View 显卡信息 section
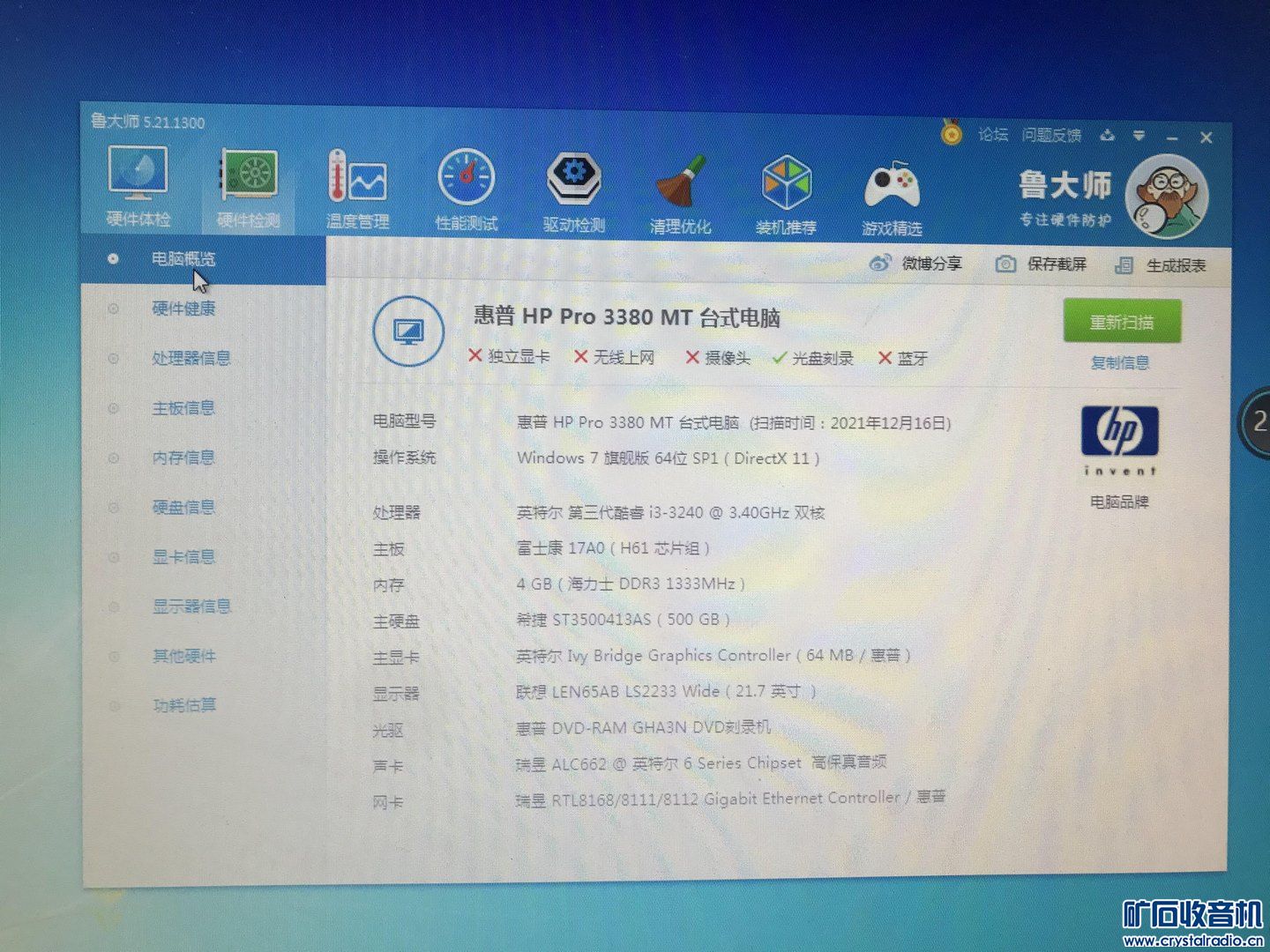Screen dimensions: 1270x952 (183, 556)
